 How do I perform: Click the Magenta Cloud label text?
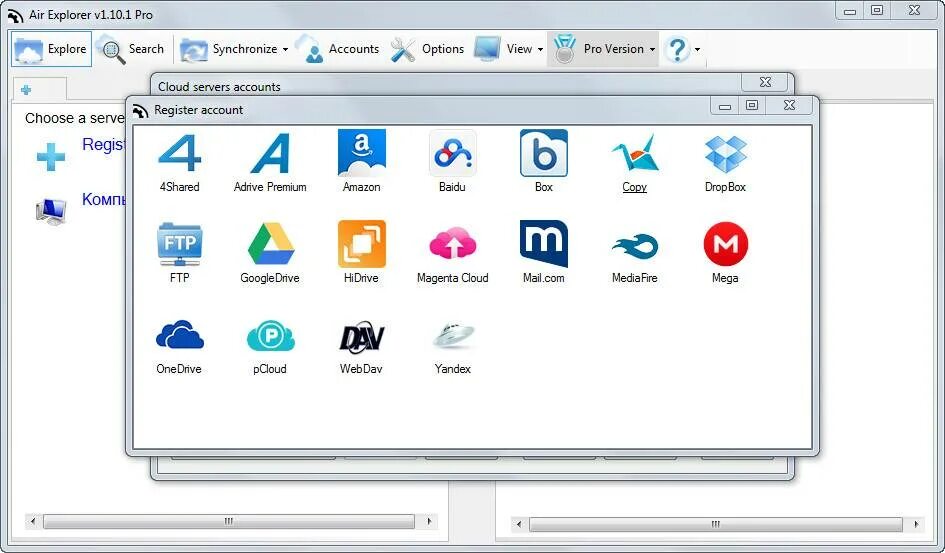453,278
